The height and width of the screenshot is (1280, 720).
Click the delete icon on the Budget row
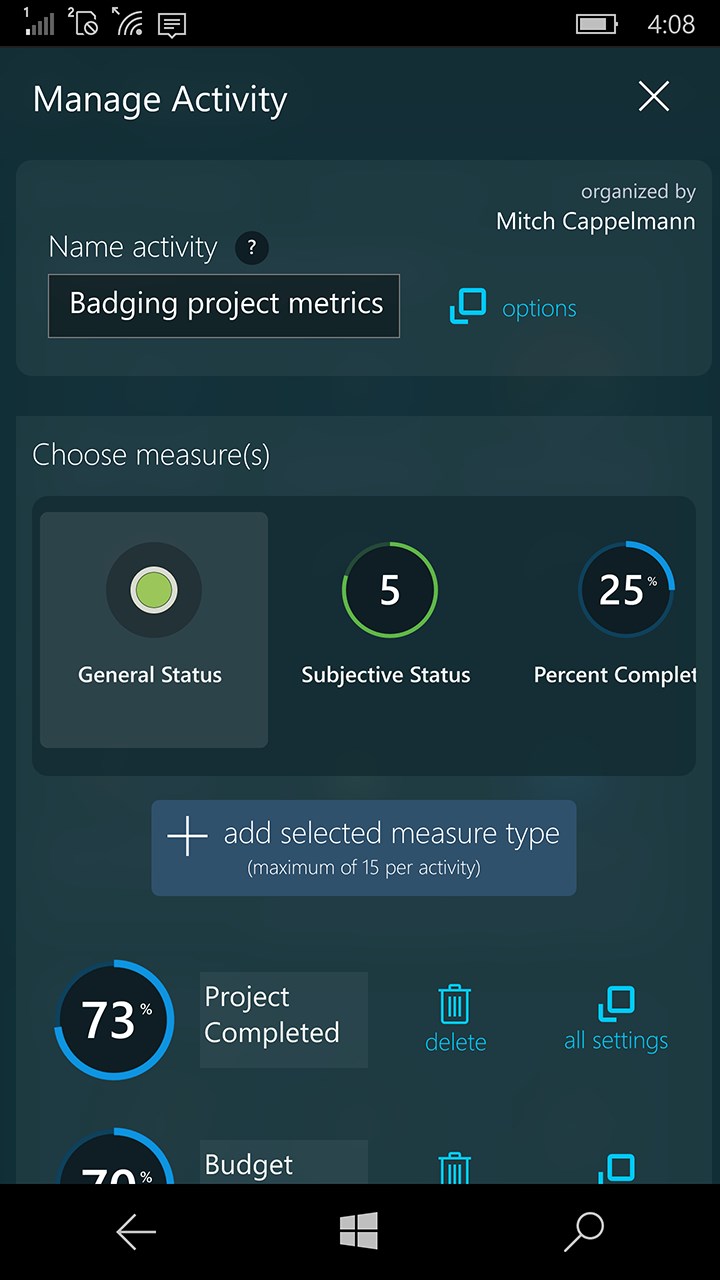(x=455, y=1165)
